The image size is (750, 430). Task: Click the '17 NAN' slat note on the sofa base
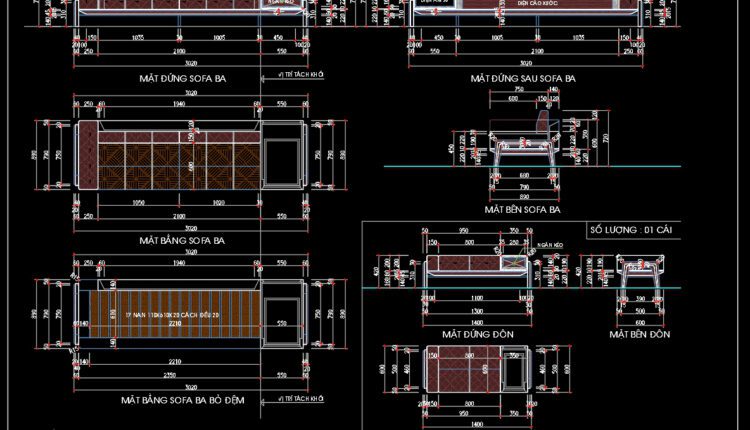click(x=172, y=315)
